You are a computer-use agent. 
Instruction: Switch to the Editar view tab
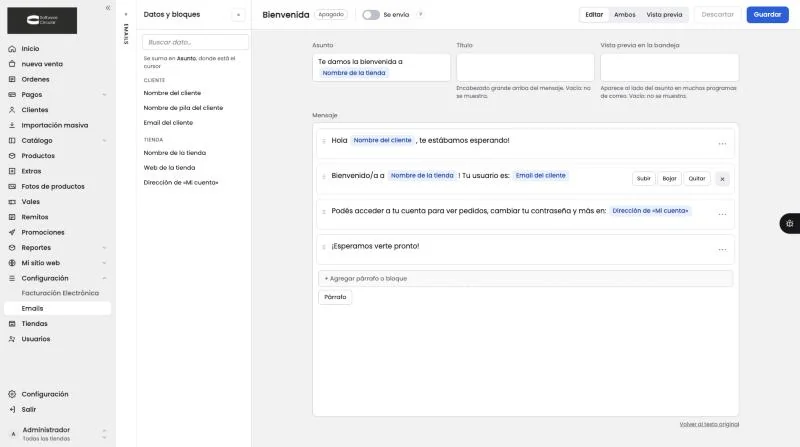(x=594, y=15)
